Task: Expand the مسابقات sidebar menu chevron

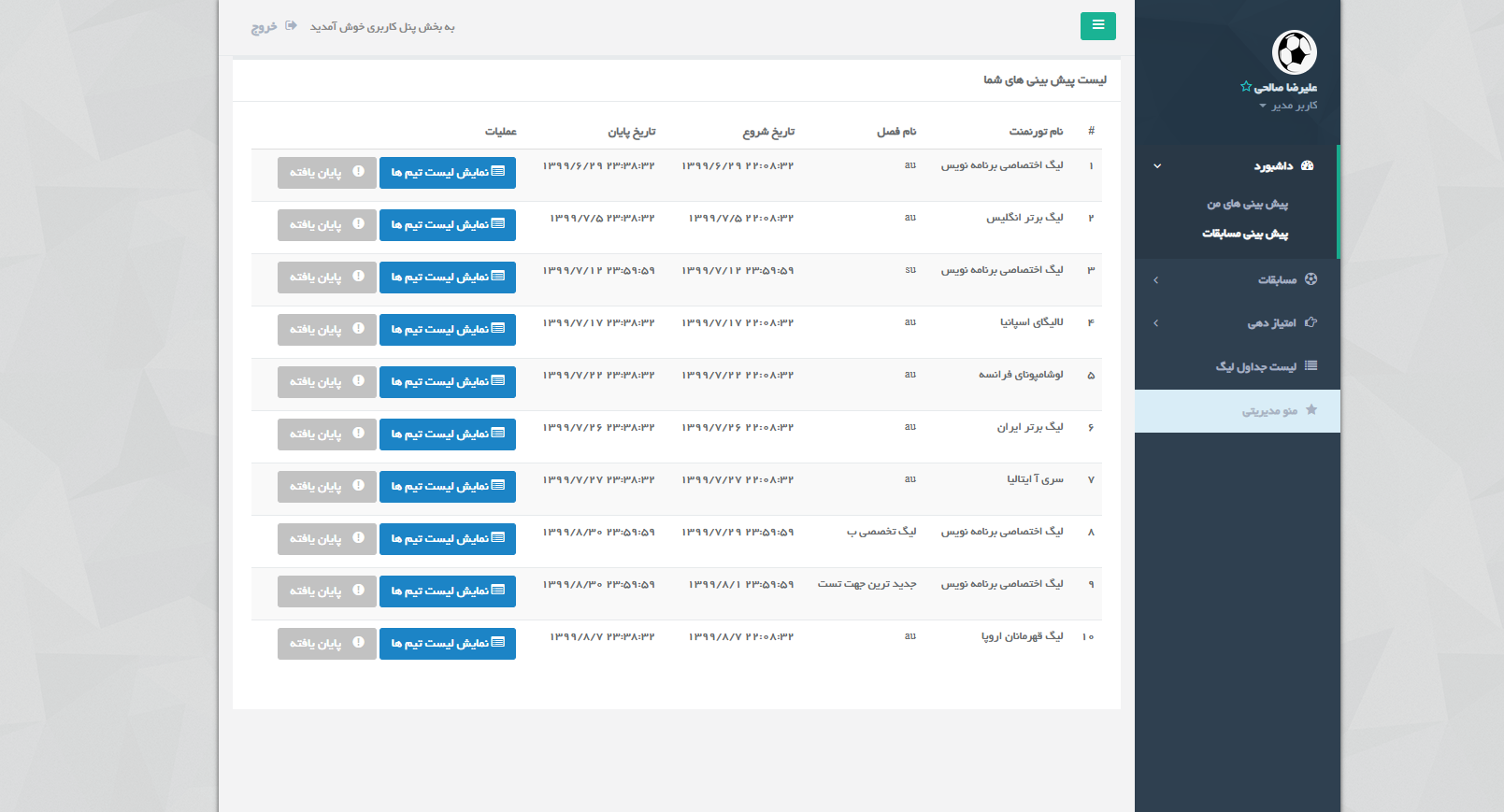Action: point(1156,280)
